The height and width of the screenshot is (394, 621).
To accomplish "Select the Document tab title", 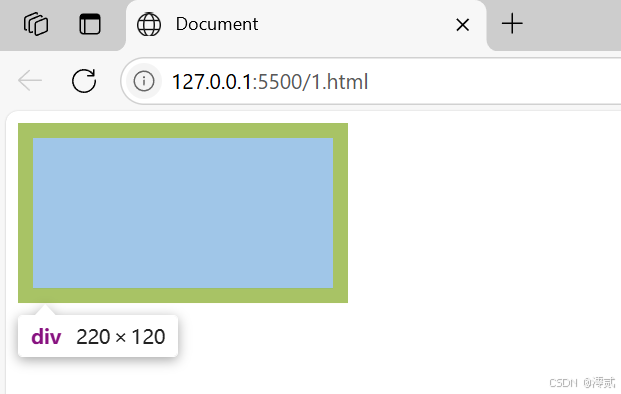I will tap(217, 24).
